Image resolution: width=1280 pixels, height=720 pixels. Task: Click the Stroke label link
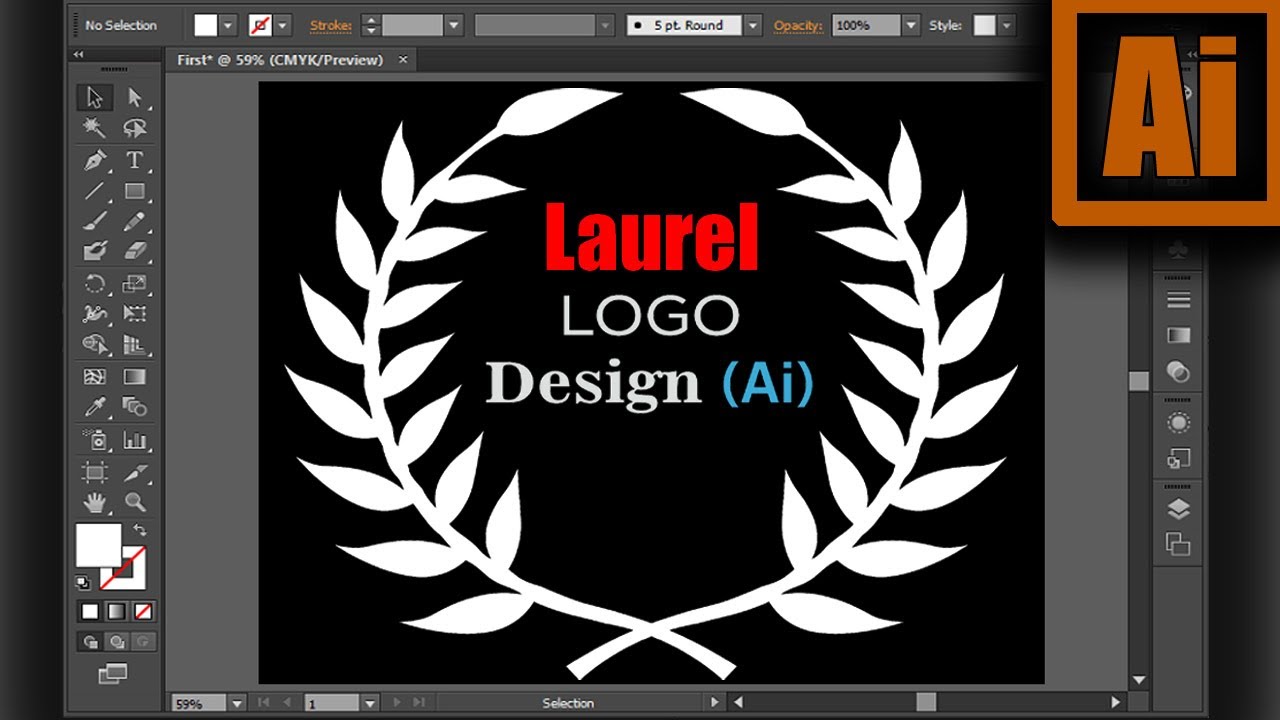click(330, 26)
